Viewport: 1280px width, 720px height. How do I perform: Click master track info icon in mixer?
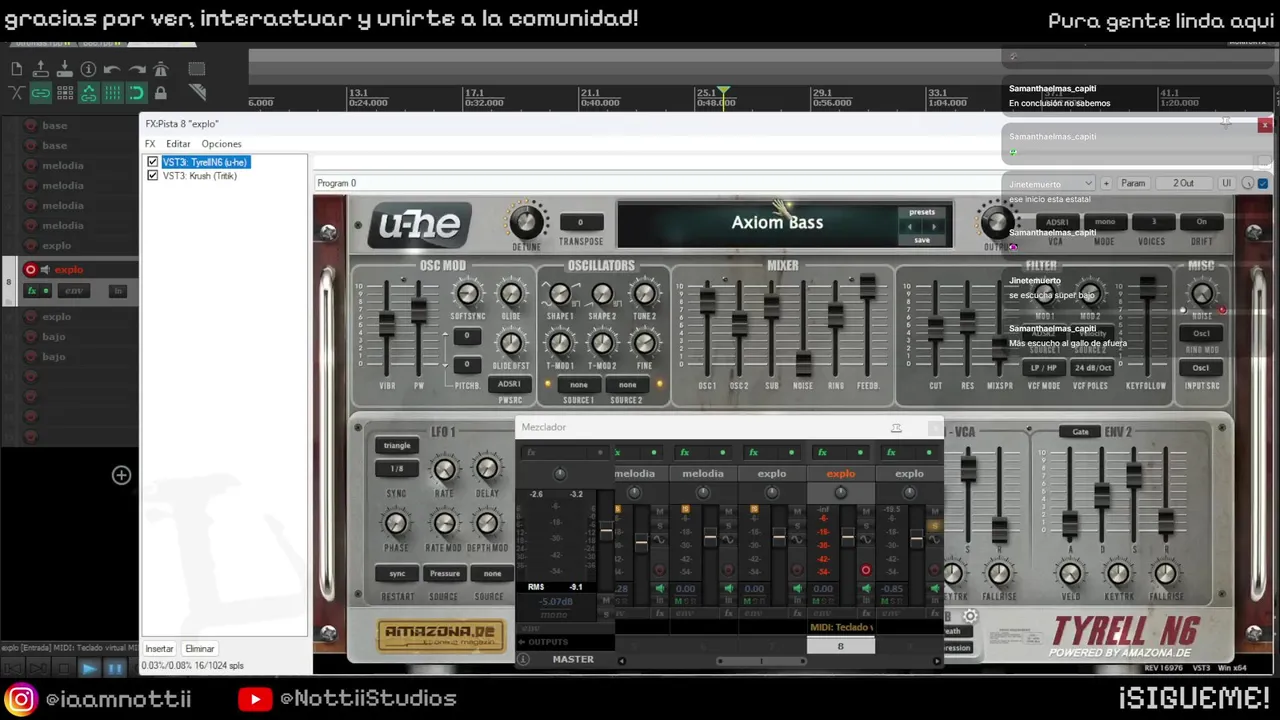(523, 659)
